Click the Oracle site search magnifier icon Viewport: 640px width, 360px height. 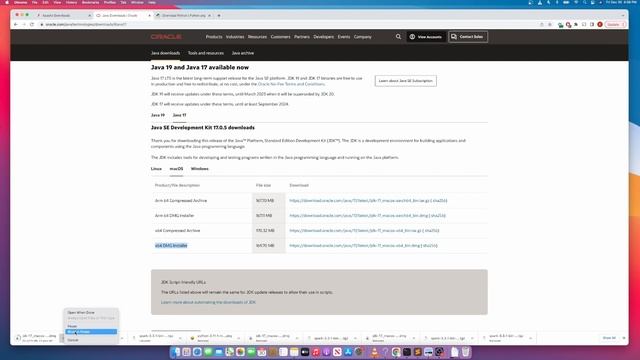tap(398, 37)
